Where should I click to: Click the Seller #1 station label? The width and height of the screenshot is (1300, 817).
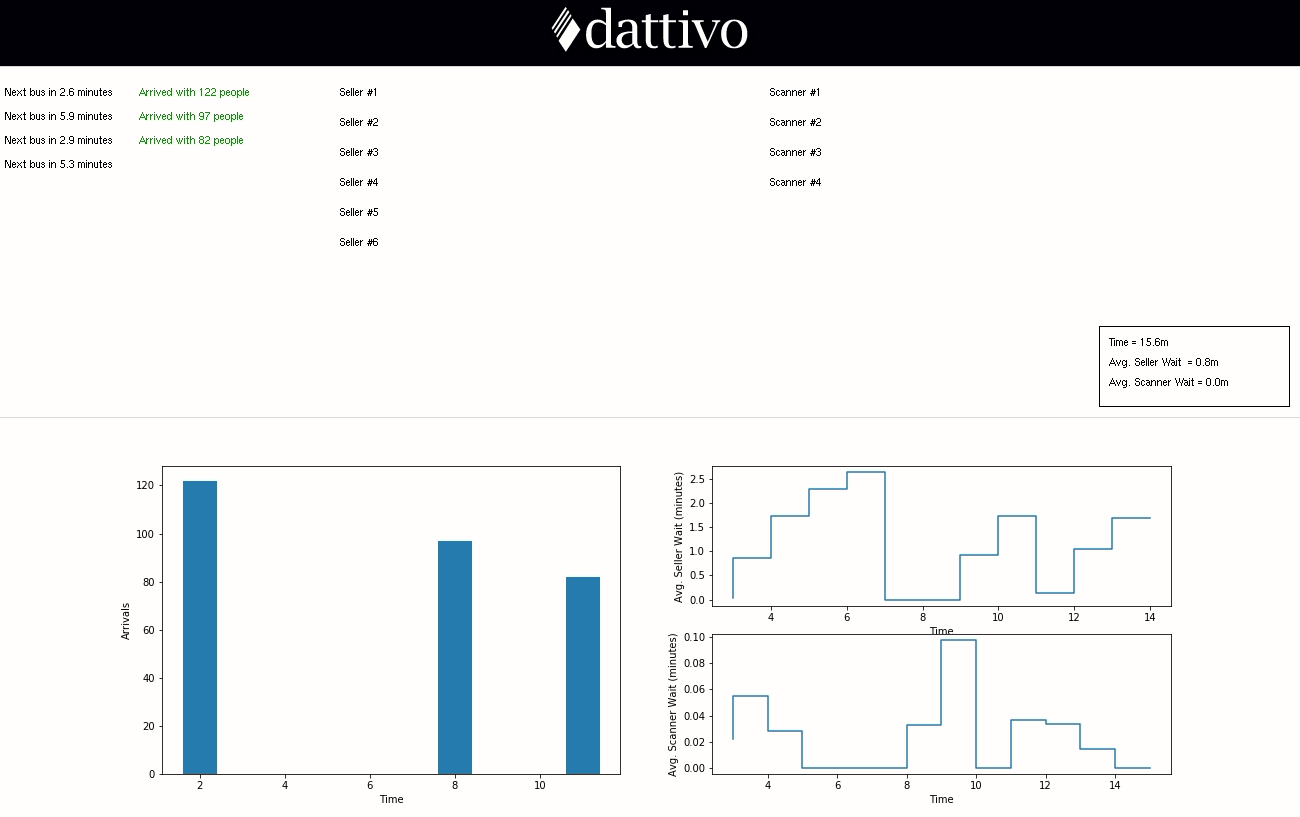tap(358, 92)
